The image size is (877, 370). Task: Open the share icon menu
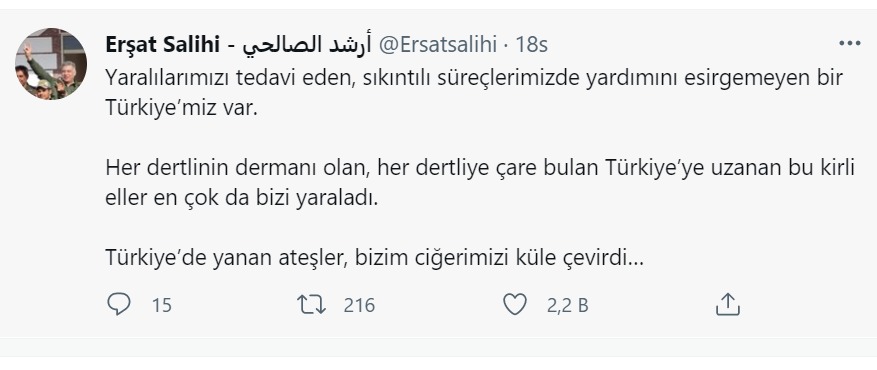pos(728,305)
